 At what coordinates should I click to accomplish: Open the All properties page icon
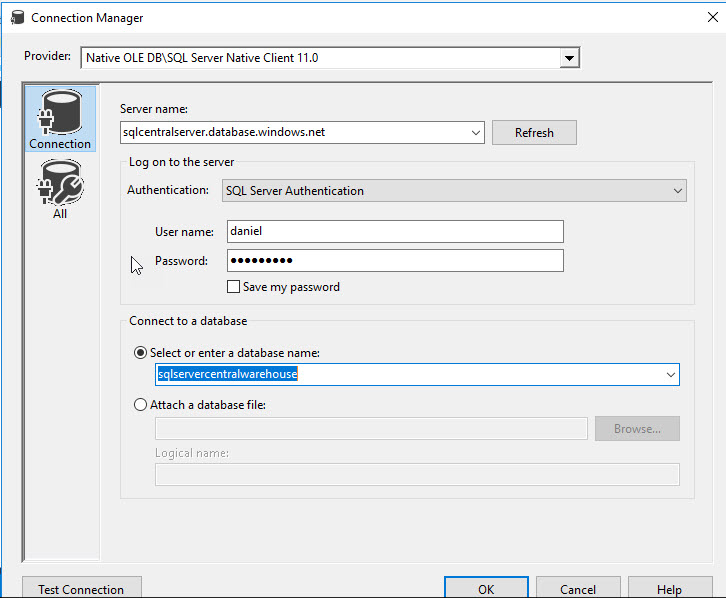click(60, 189)
